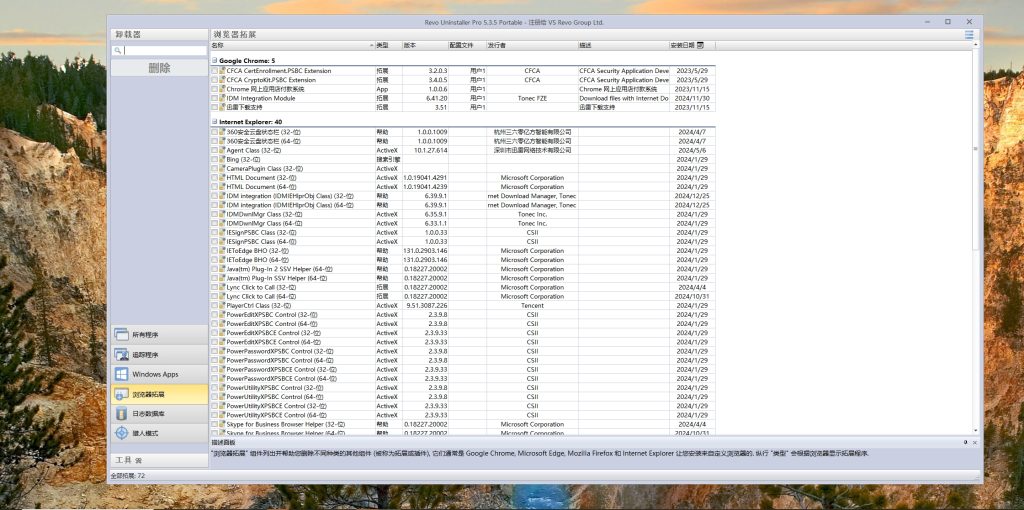1024x510 pixels.
Task: Click the publisher cell Tencent
Action: tap(532, 306)
